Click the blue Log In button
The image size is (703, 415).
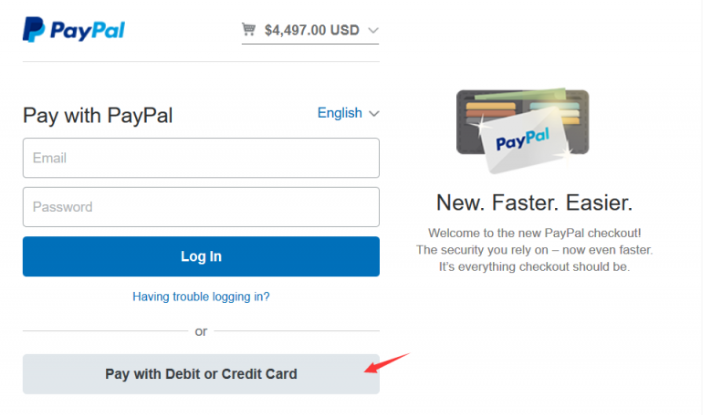coord(201,256)
